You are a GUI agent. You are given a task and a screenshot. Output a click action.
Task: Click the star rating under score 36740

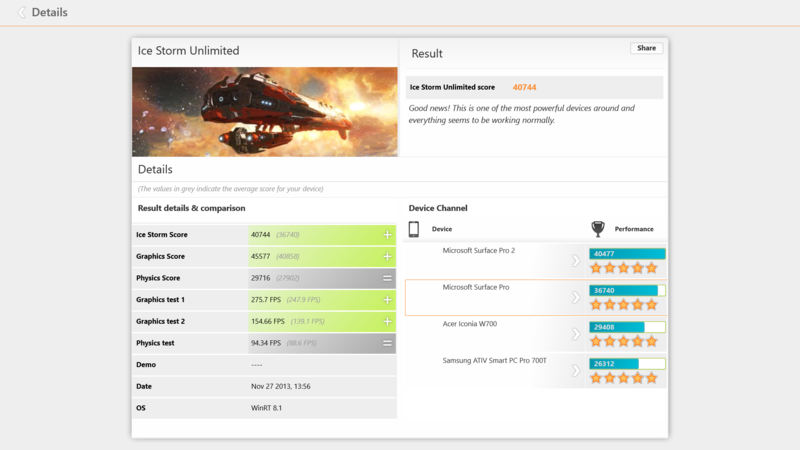click(623, 305)
